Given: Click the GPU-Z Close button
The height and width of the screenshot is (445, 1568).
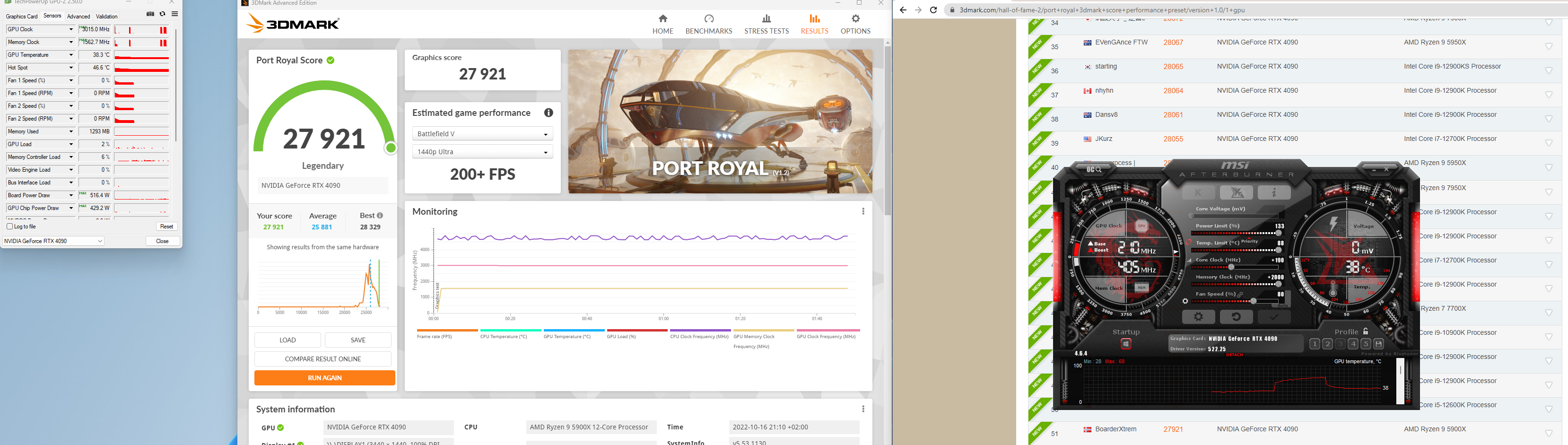Looking at the screenshot, I should 163,241.
